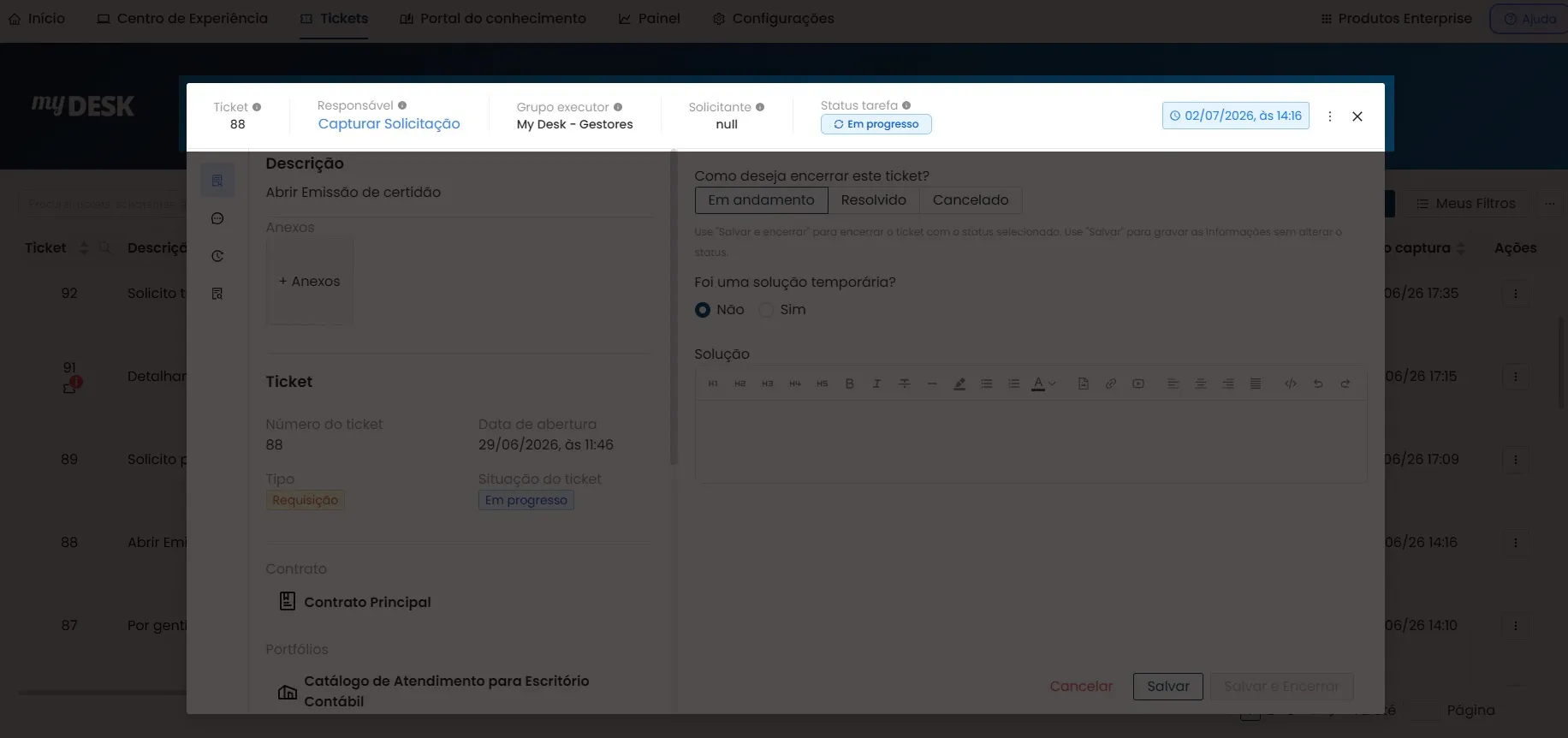Apply H3 heading in Solução editor

pos(768,384)
